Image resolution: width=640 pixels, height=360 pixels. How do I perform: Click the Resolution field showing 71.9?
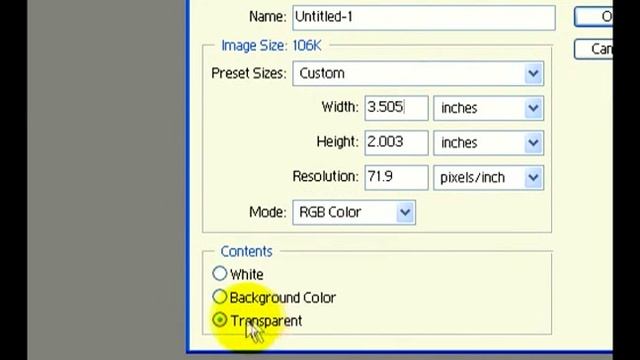click(396, 178)
